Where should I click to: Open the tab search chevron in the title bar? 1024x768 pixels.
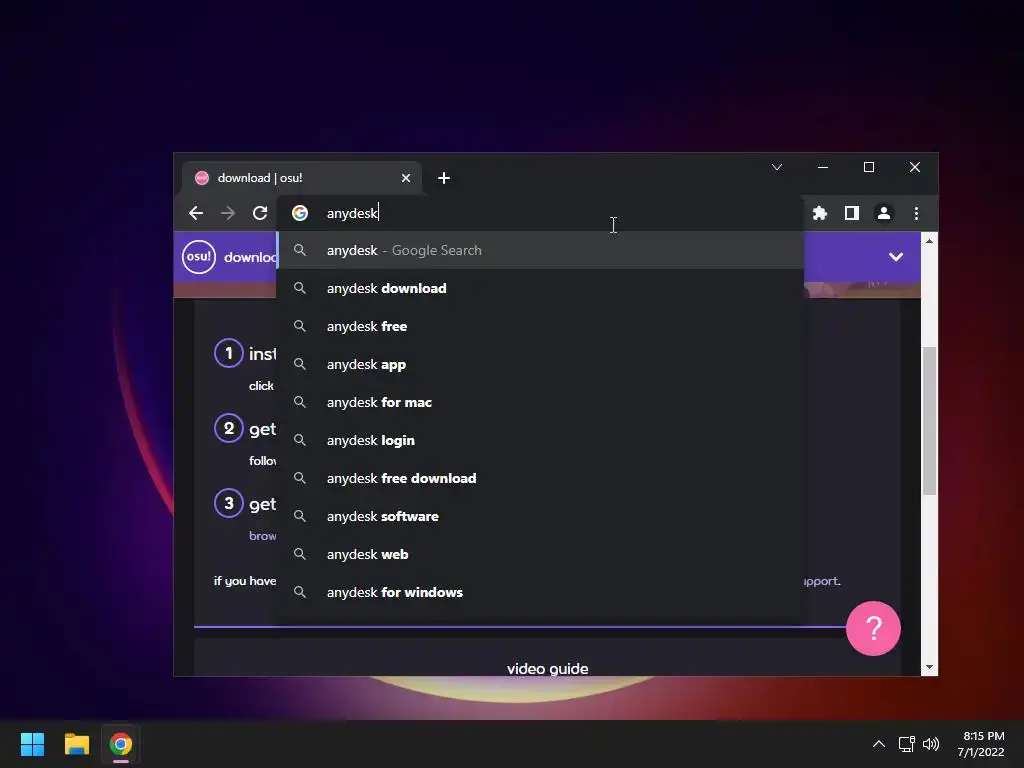(x=776, y=167)
